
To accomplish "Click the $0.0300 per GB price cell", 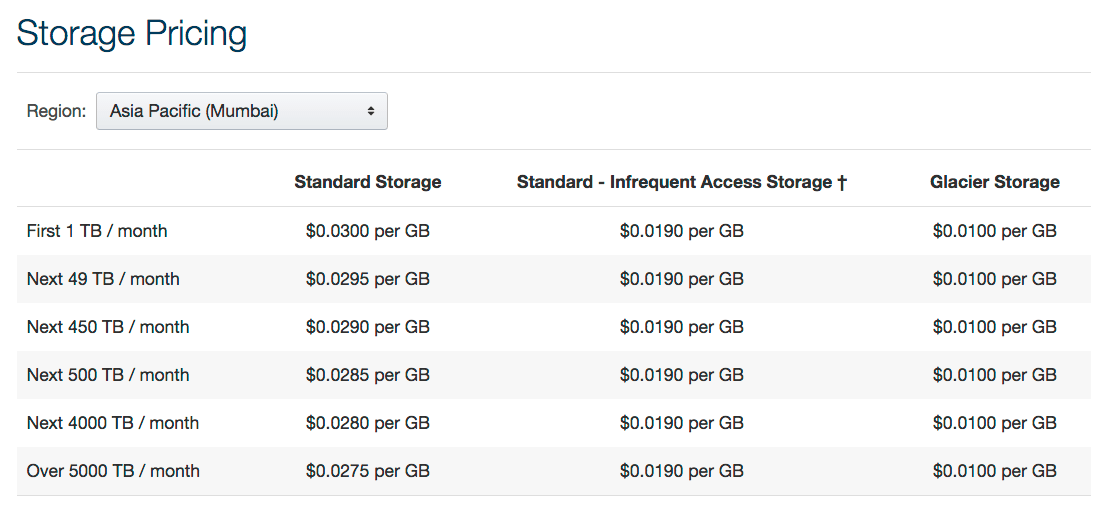I will [367, 231].
